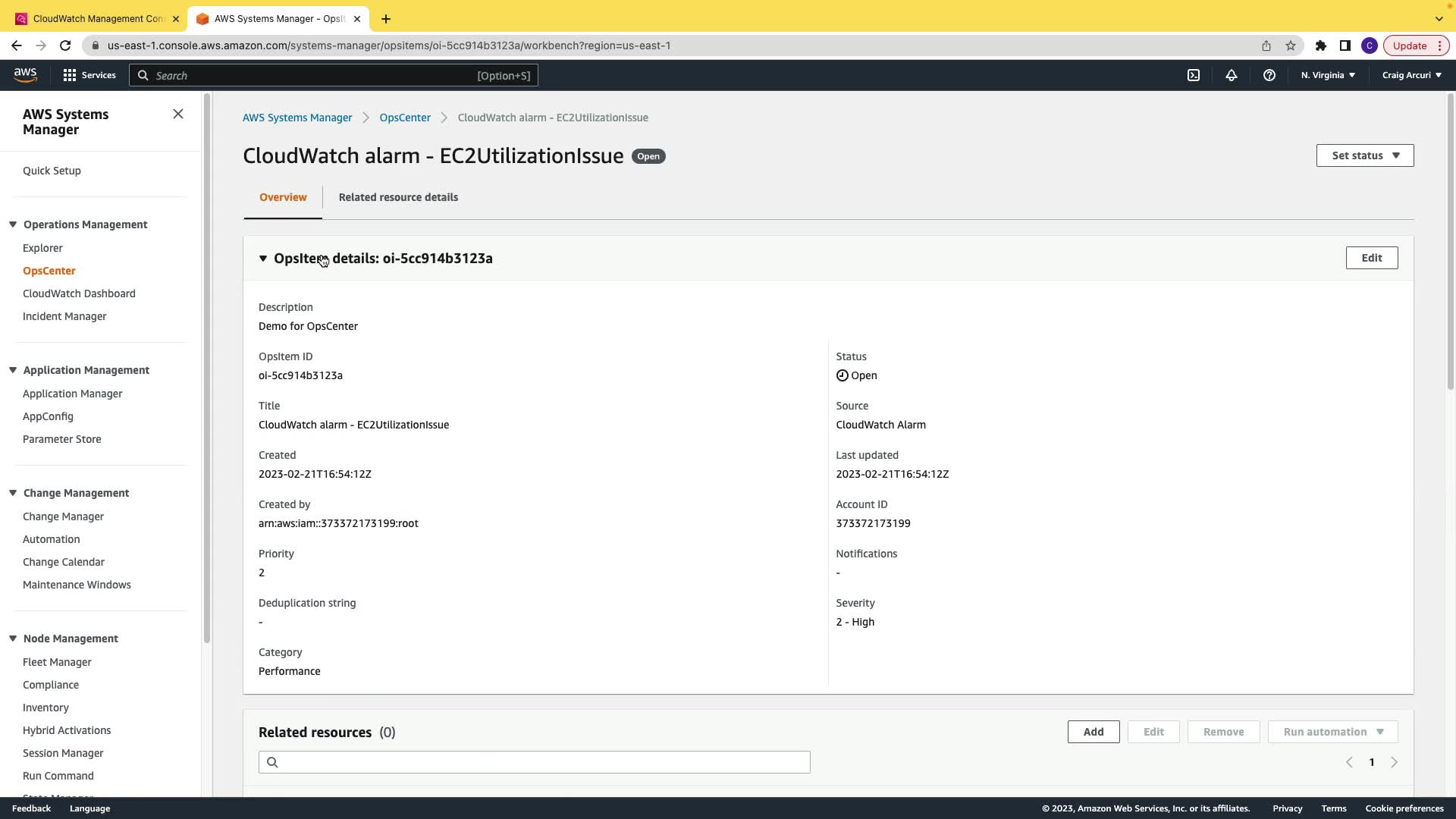
Task: Click Add button in Related resources
Action: click(x=1093, y=732)
